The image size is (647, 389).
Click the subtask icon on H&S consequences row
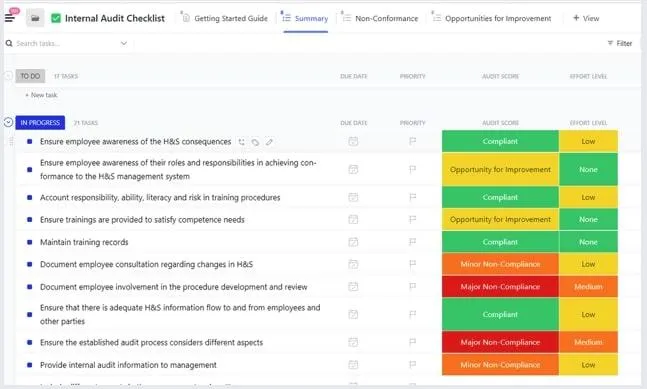point(241,142)
